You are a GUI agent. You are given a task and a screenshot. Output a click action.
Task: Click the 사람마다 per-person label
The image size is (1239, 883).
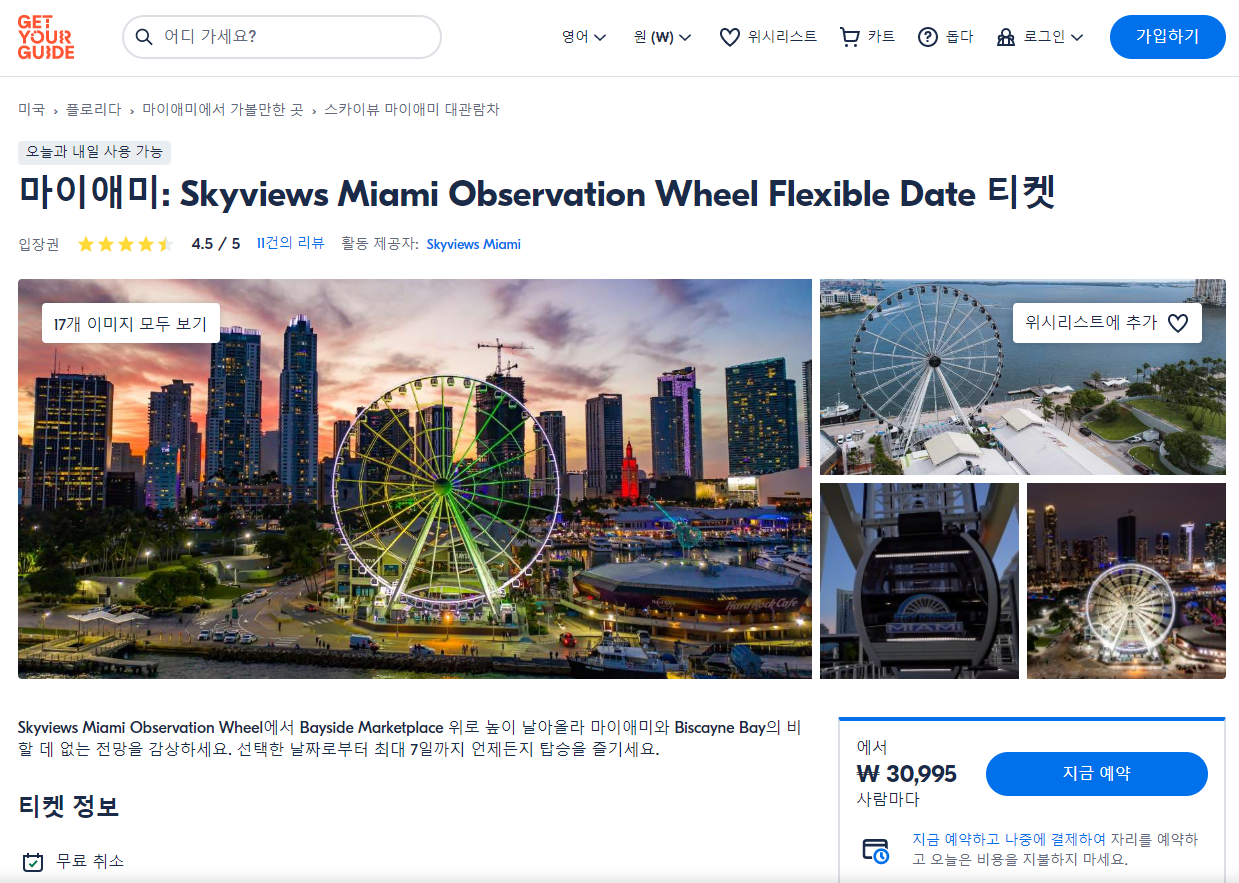tap(888, 800)
